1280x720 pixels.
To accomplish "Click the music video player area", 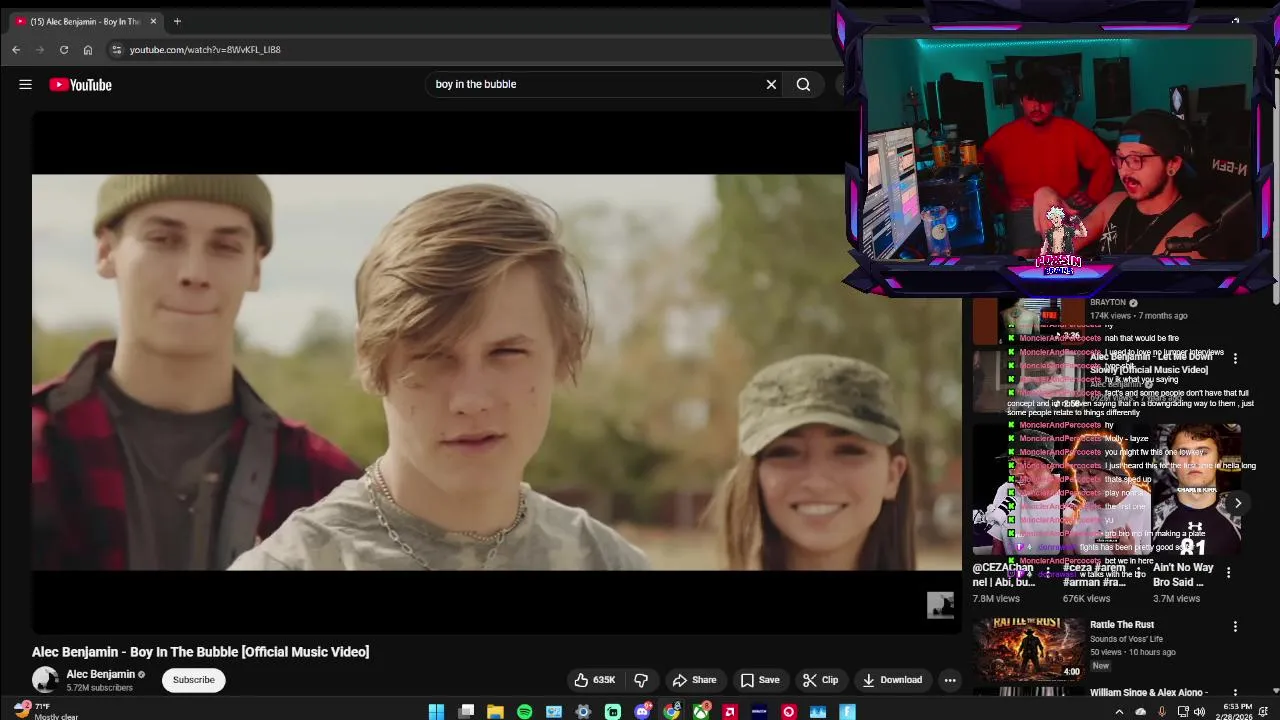I will 496,372.
